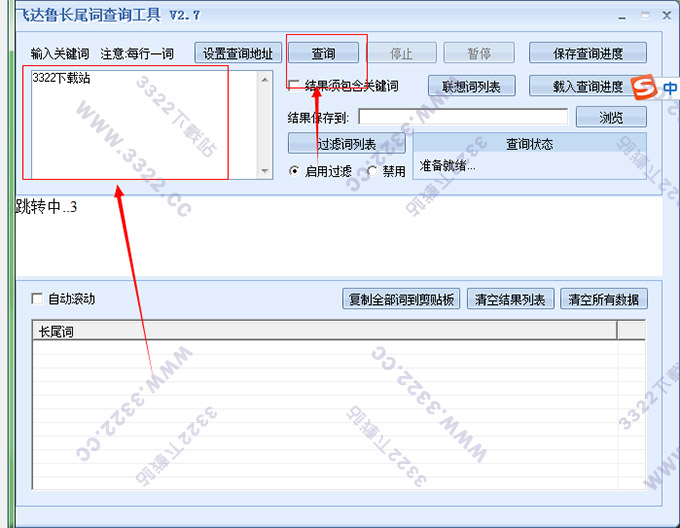
Task: Enable the 自动滚动 checkbox
Action: point(37,299)
